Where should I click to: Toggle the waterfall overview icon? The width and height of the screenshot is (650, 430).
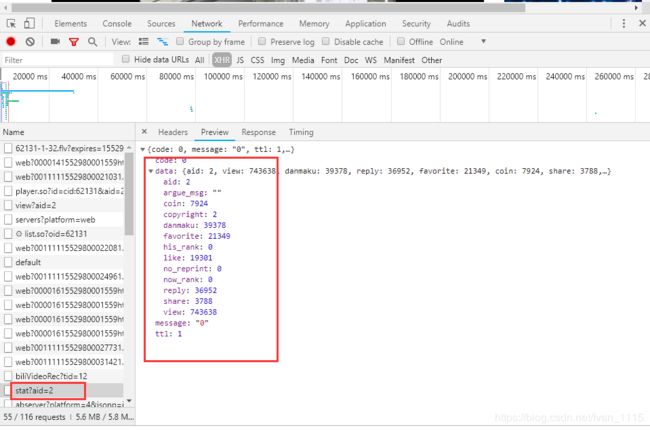[x=162, y=41]
